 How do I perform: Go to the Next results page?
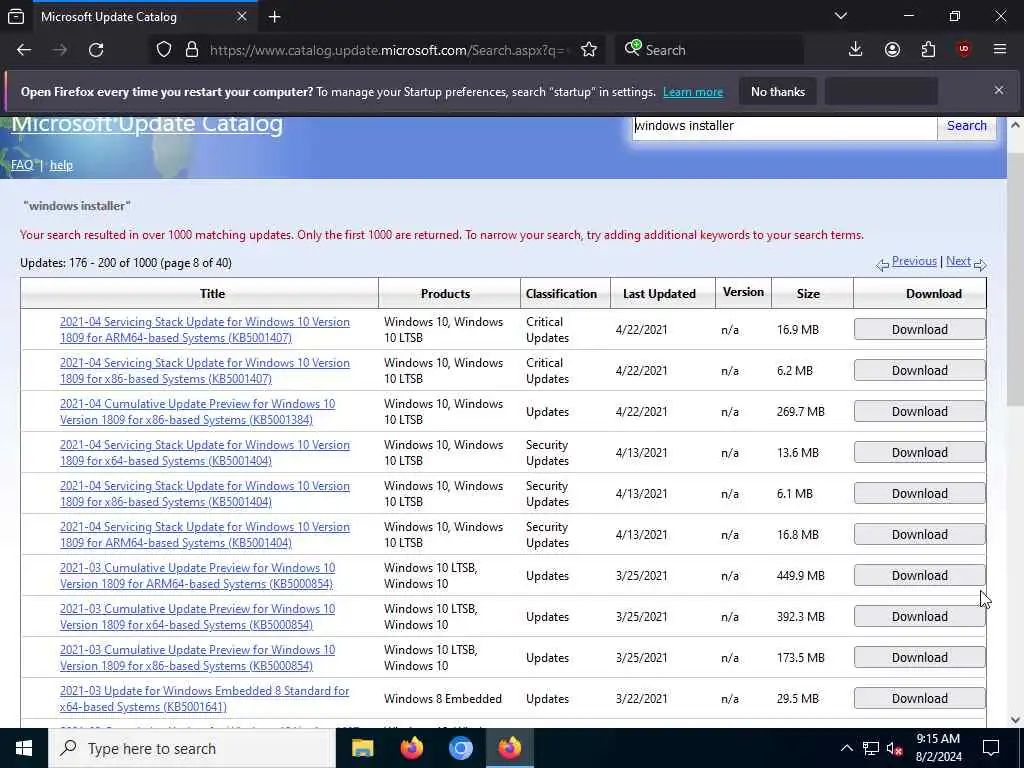(958, 261)
